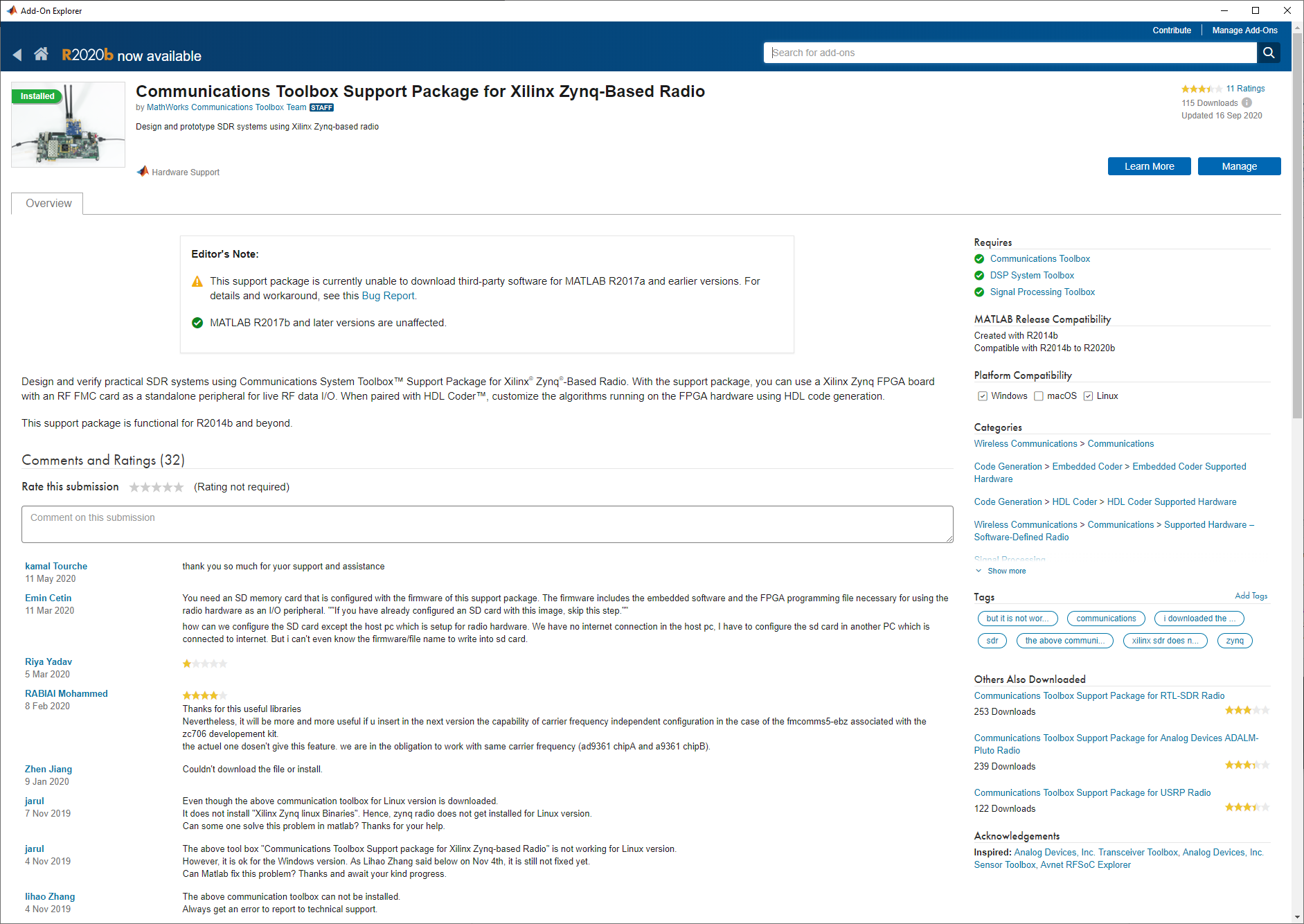The width and height of the screenshot is (1304, 924).
Task: Select the 'communications' tag
Action: pyautogui.click(x=1106, y=619)
